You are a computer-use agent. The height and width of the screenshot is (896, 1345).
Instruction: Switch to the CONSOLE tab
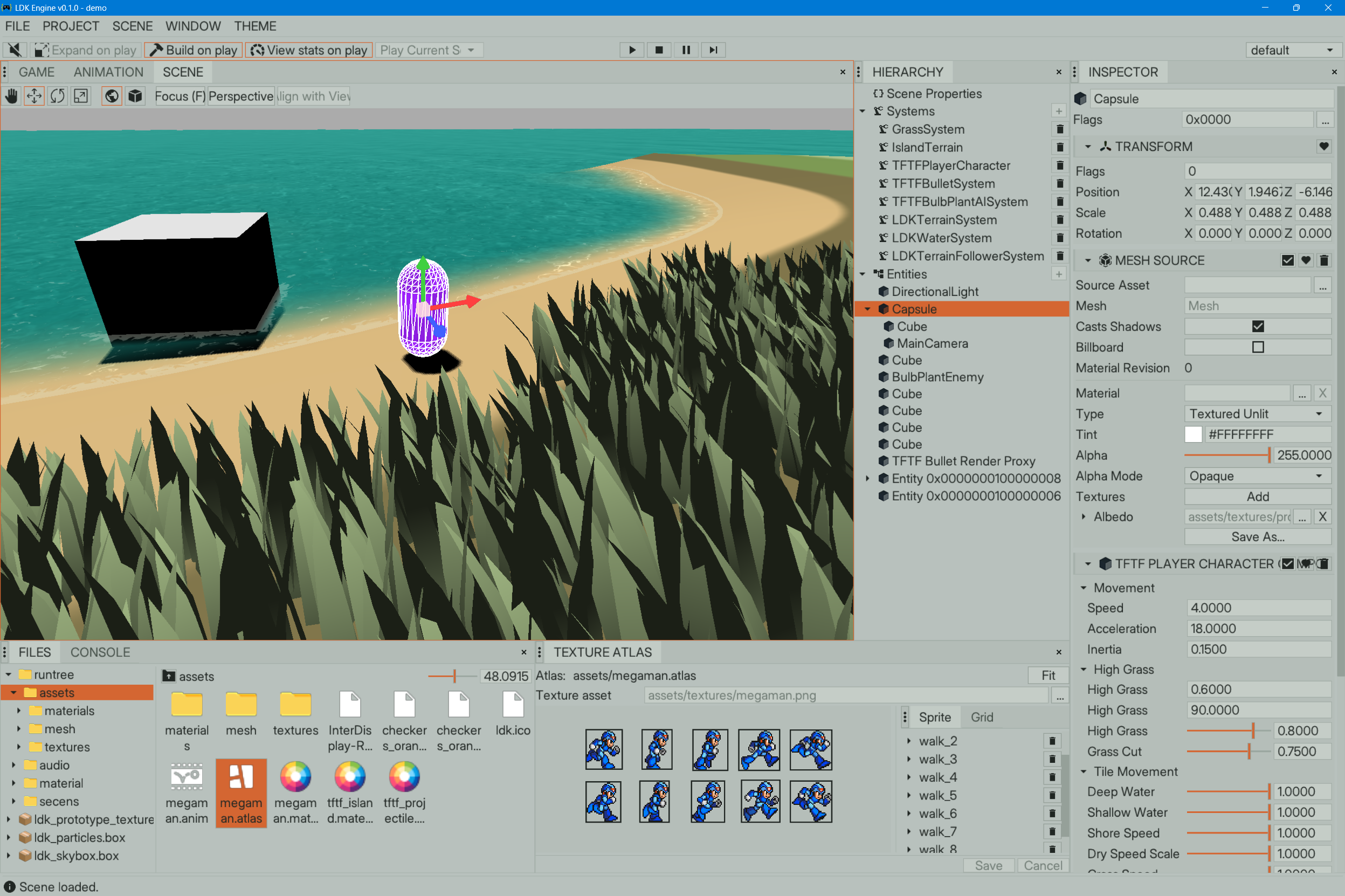click(100, 652)
